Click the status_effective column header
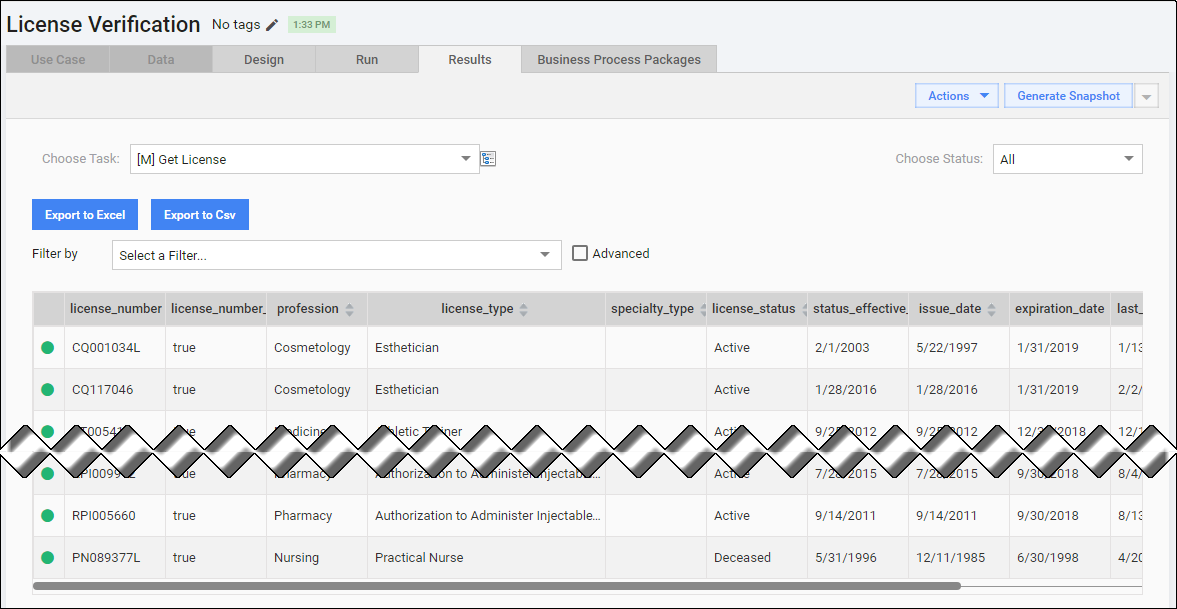 click(x=857, y=309)
